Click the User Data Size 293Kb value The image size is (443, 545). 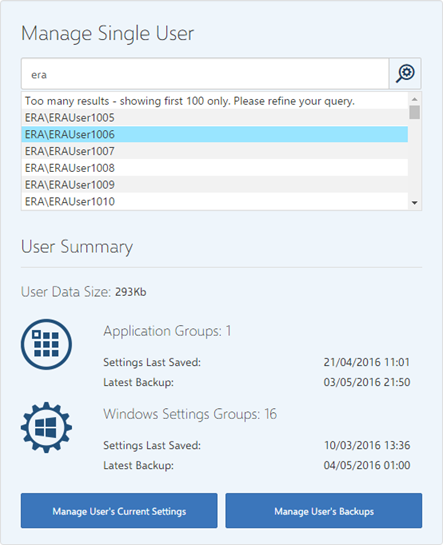coord(131,292)
